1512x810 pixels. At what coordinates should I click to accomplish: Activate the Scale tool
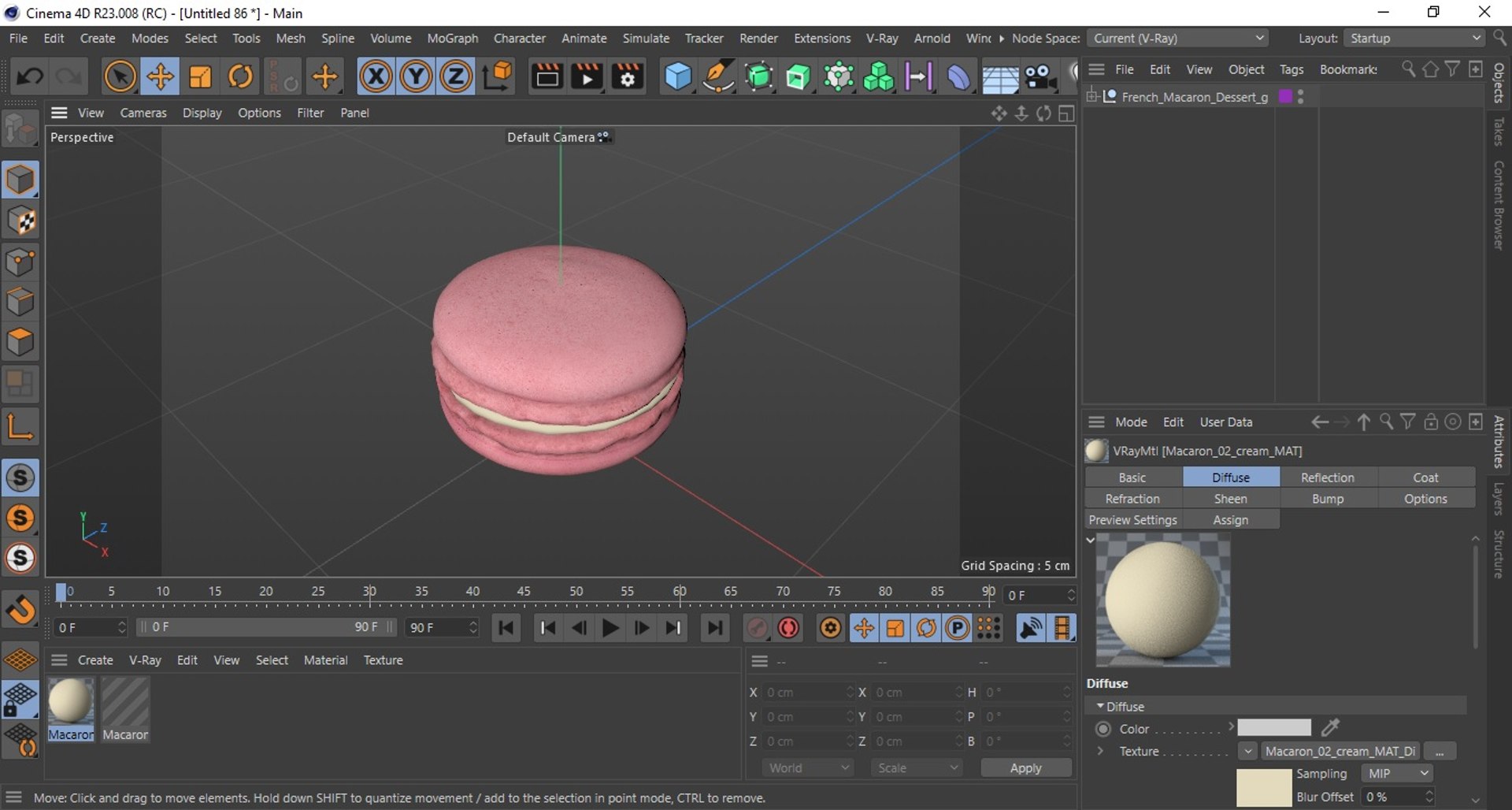[x=200, y=76]
